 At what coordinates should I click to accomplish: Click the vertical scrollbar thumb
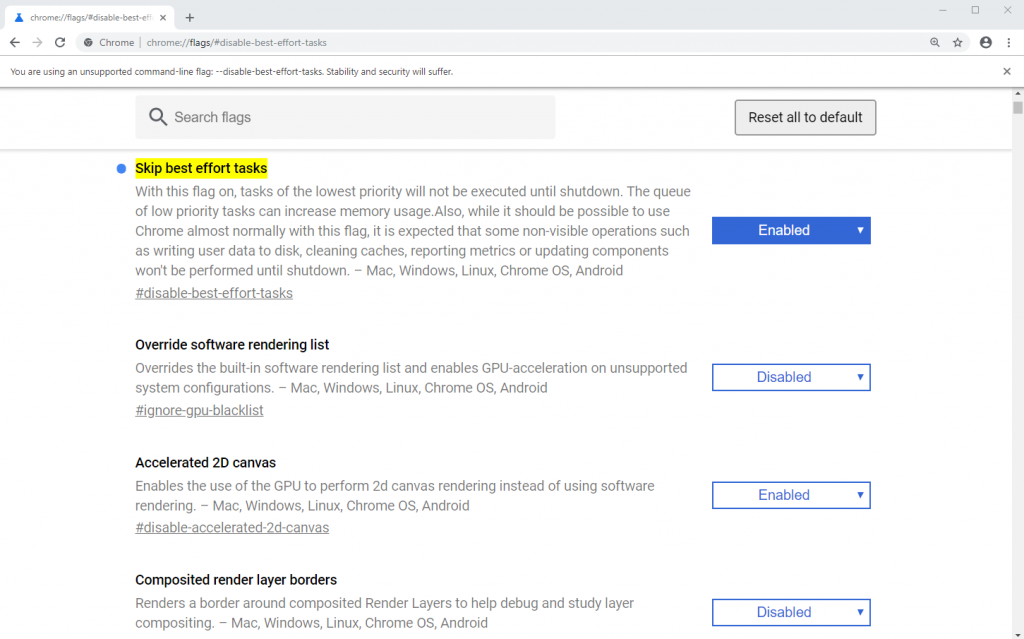[1017, 107]
